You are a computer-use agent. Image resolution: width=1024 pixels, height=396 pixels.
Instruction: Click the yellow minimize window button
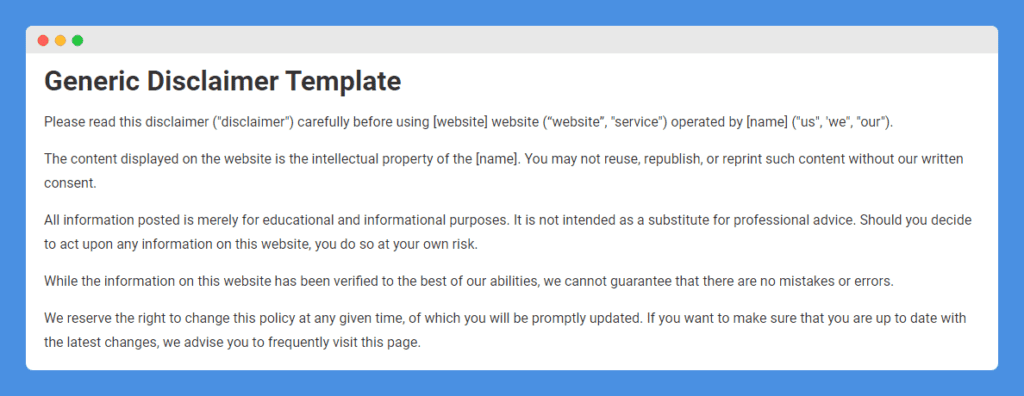[x=60, y=41]
